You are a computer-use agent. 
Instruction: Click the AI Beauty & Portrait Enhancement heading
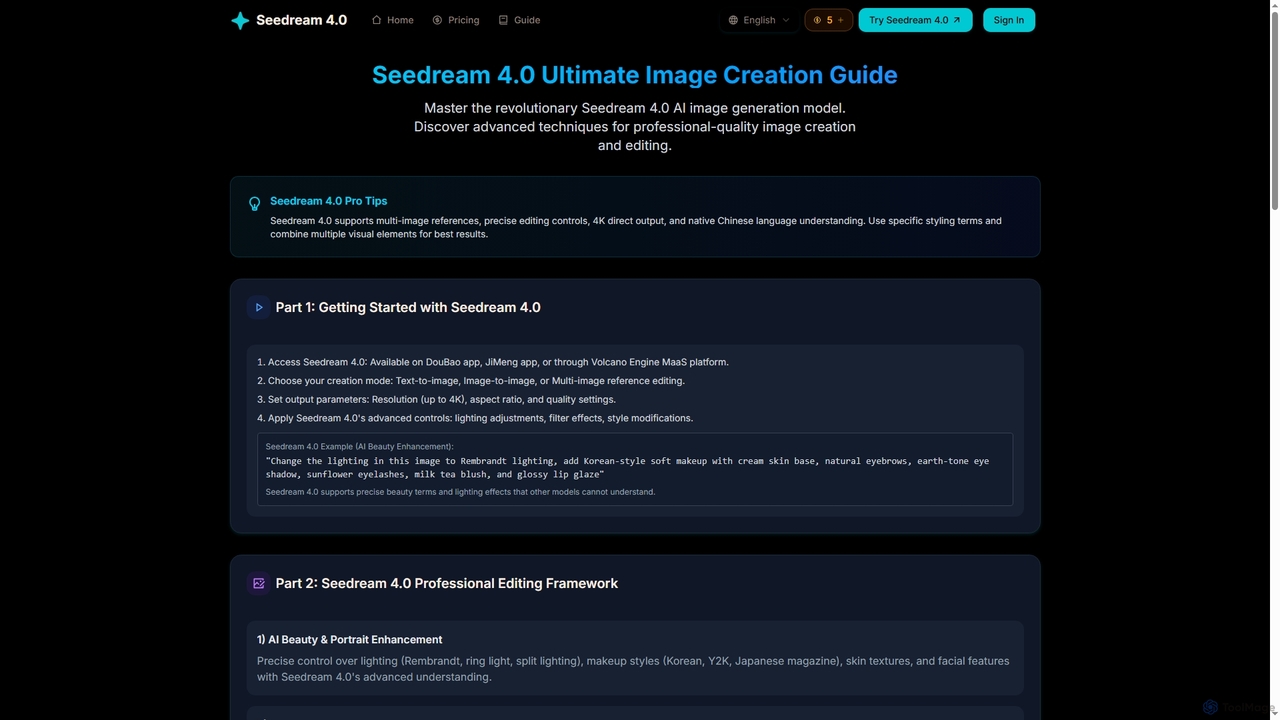tap(349, 639)
